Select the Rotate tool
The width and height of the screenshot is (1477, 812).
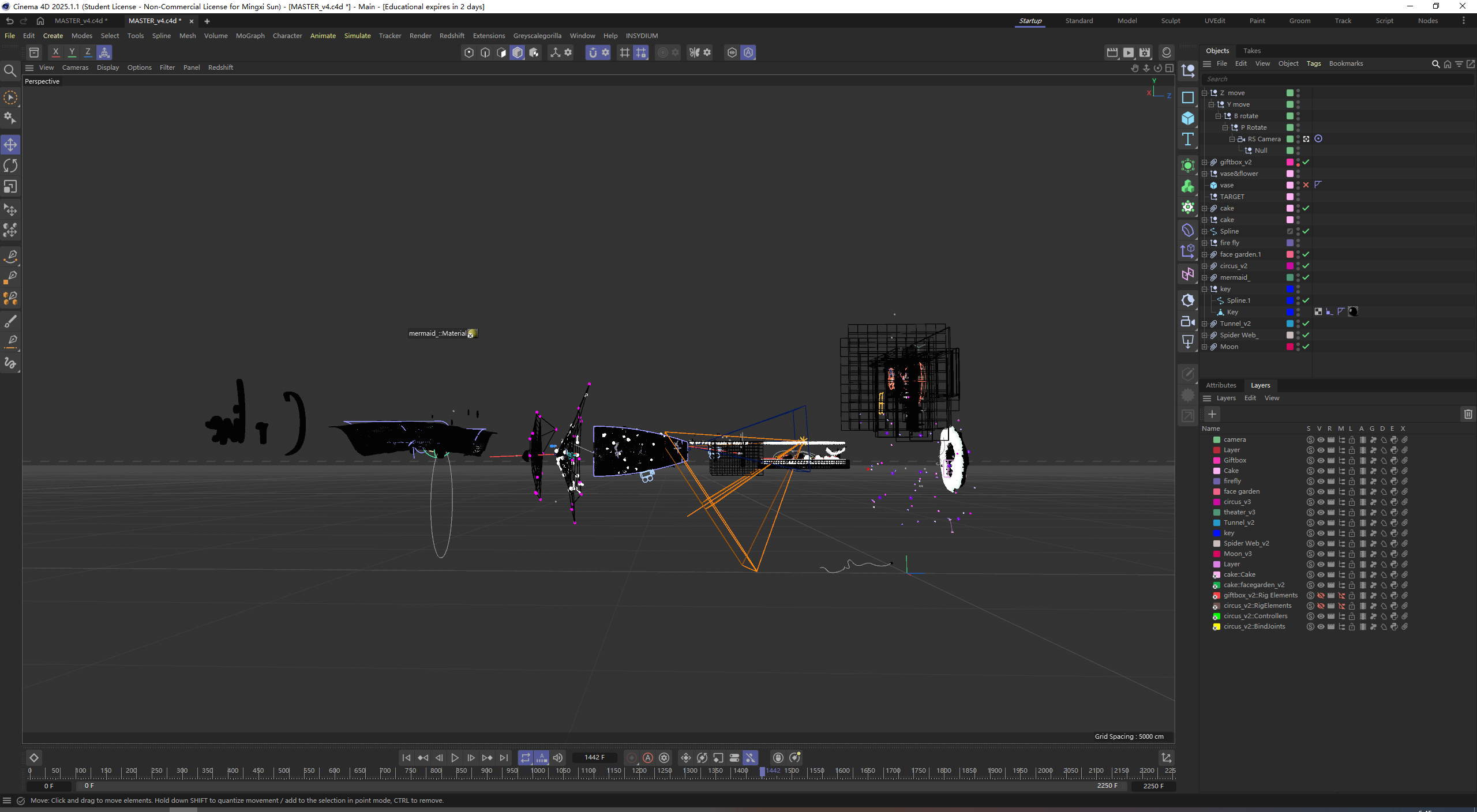coord(10,166)
